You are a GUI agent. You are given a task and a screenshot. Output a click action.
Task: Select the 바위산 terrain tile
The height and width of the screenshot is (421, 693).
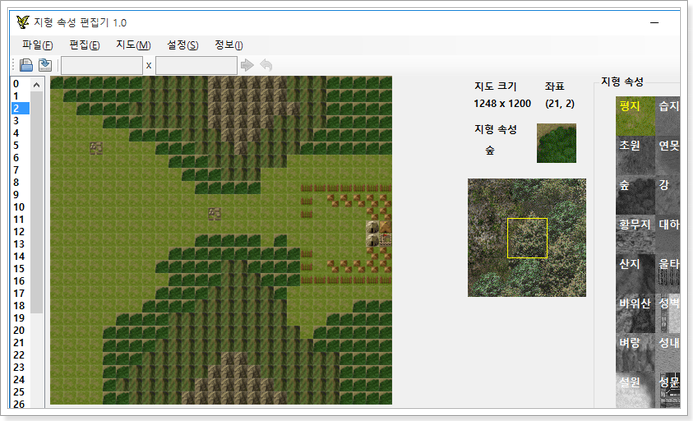tap(635, 313)
